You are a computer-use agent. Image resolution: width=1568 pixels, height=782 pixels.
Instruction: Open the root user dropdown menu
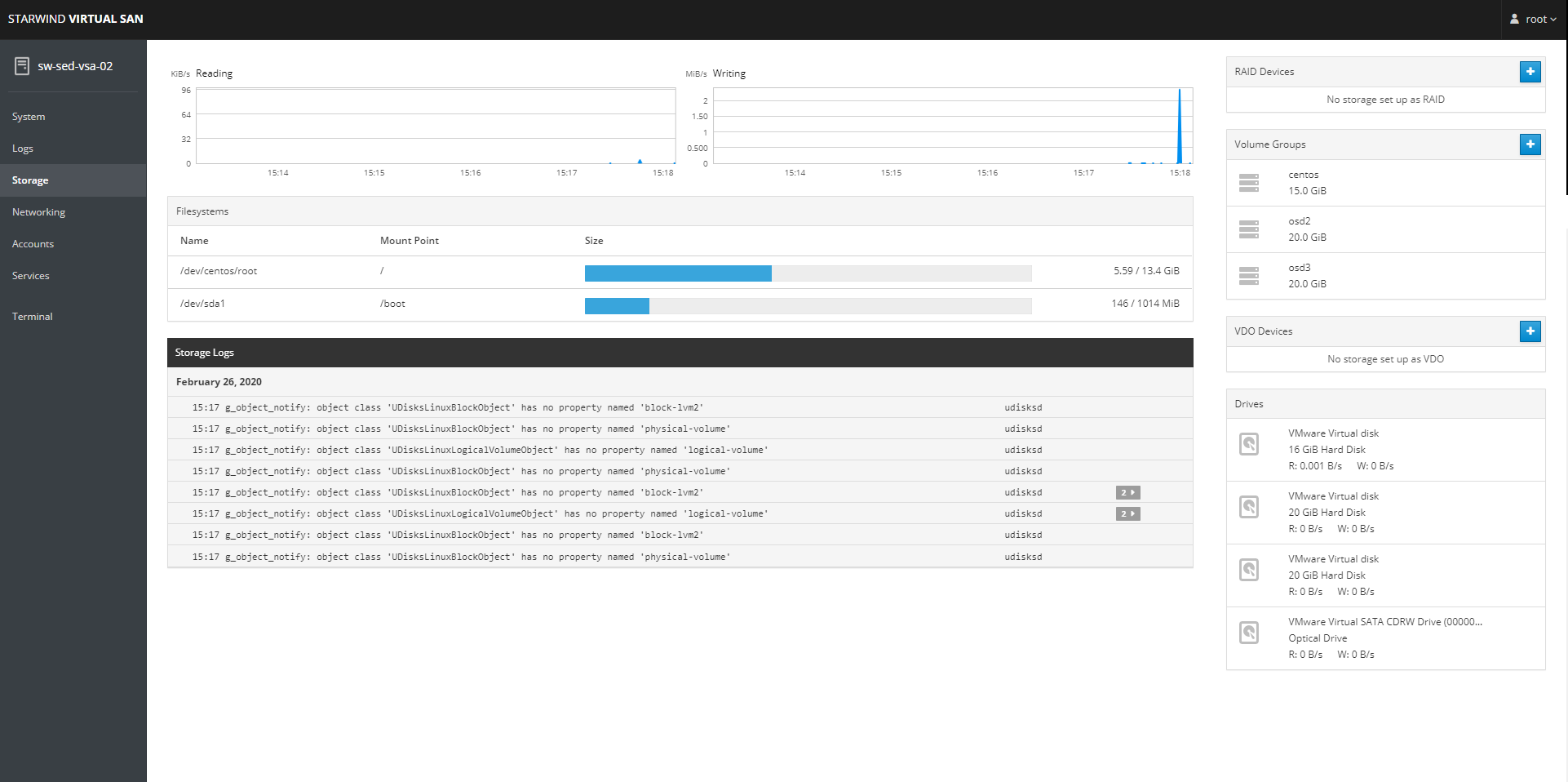pyautogui.click(x=1534, y=19)
